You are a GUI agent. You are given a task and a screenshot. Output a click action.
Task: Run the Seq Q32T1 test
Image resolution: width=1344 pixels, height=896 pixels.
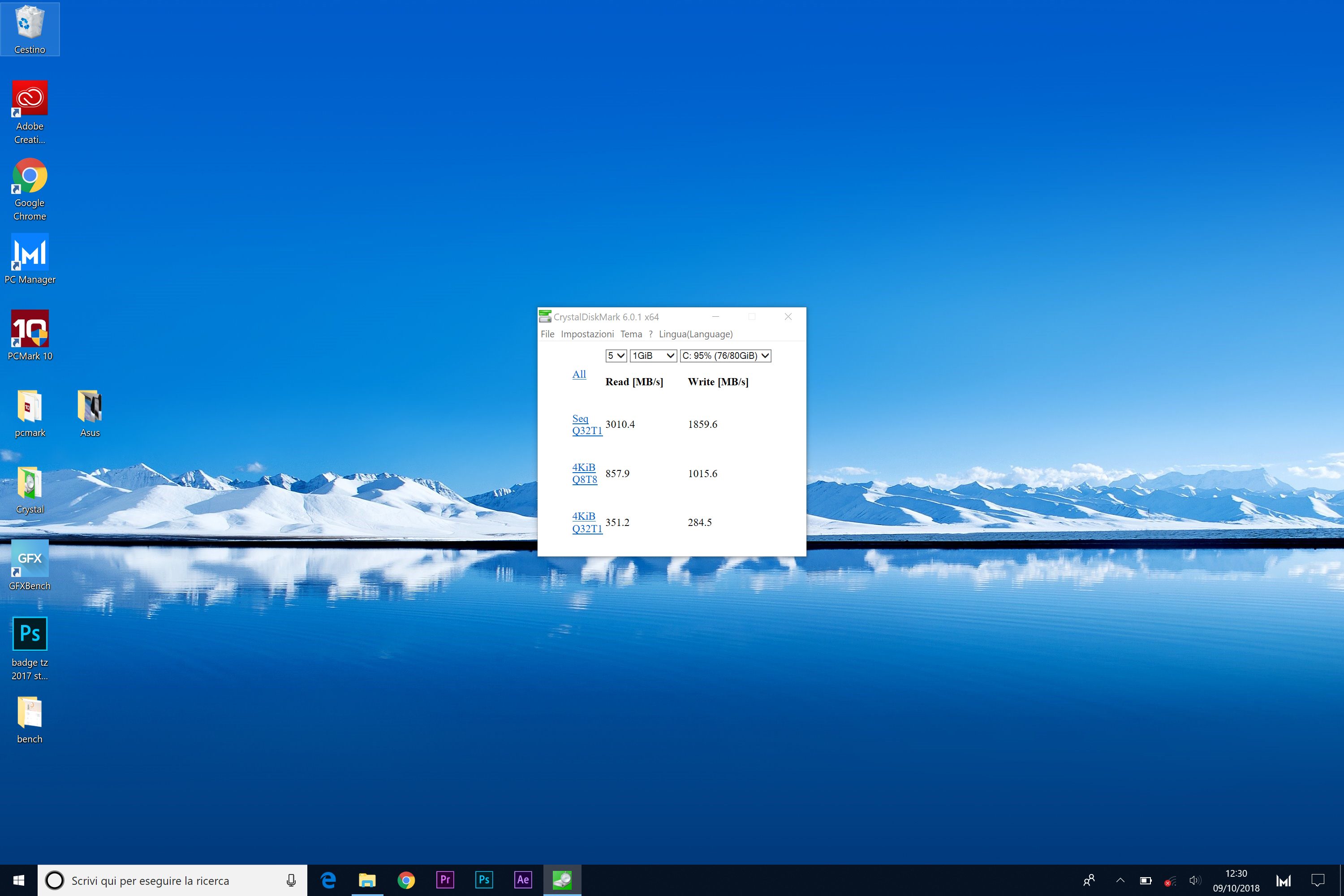[x=587, y=425]
